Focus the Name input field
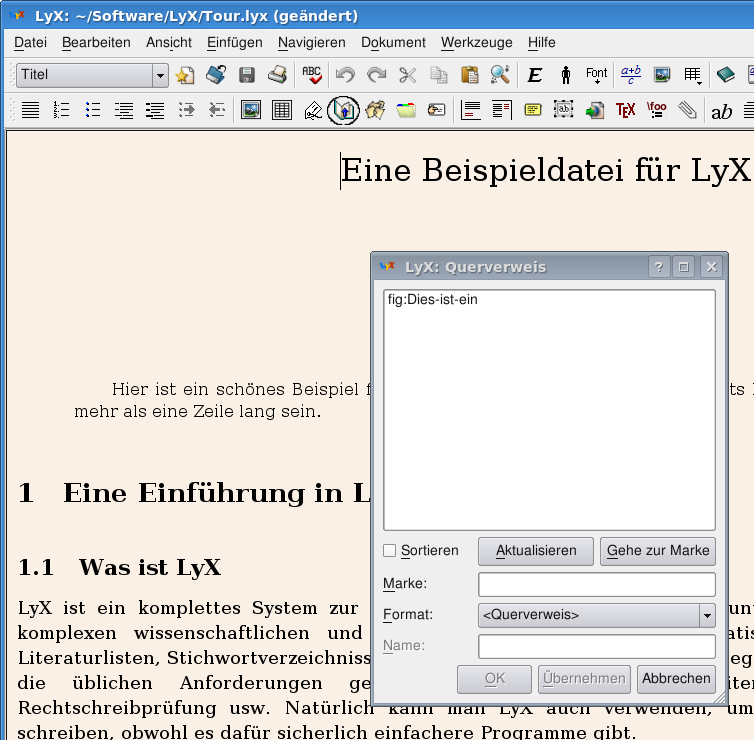The height and width of the screenshot is (740, 754). coord(597,646)
